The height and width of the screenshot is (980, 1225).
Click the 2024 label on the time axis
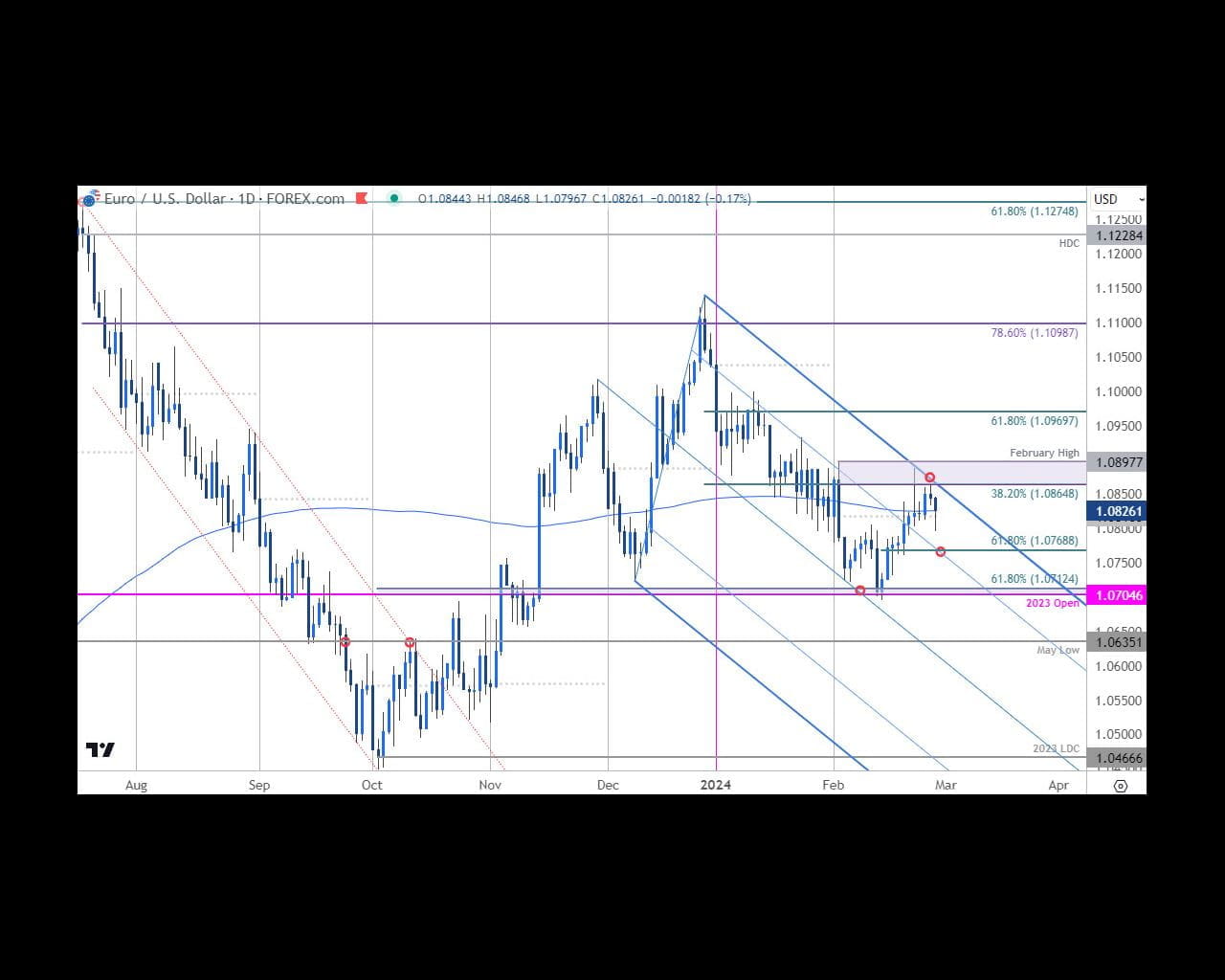click(716, 785)
